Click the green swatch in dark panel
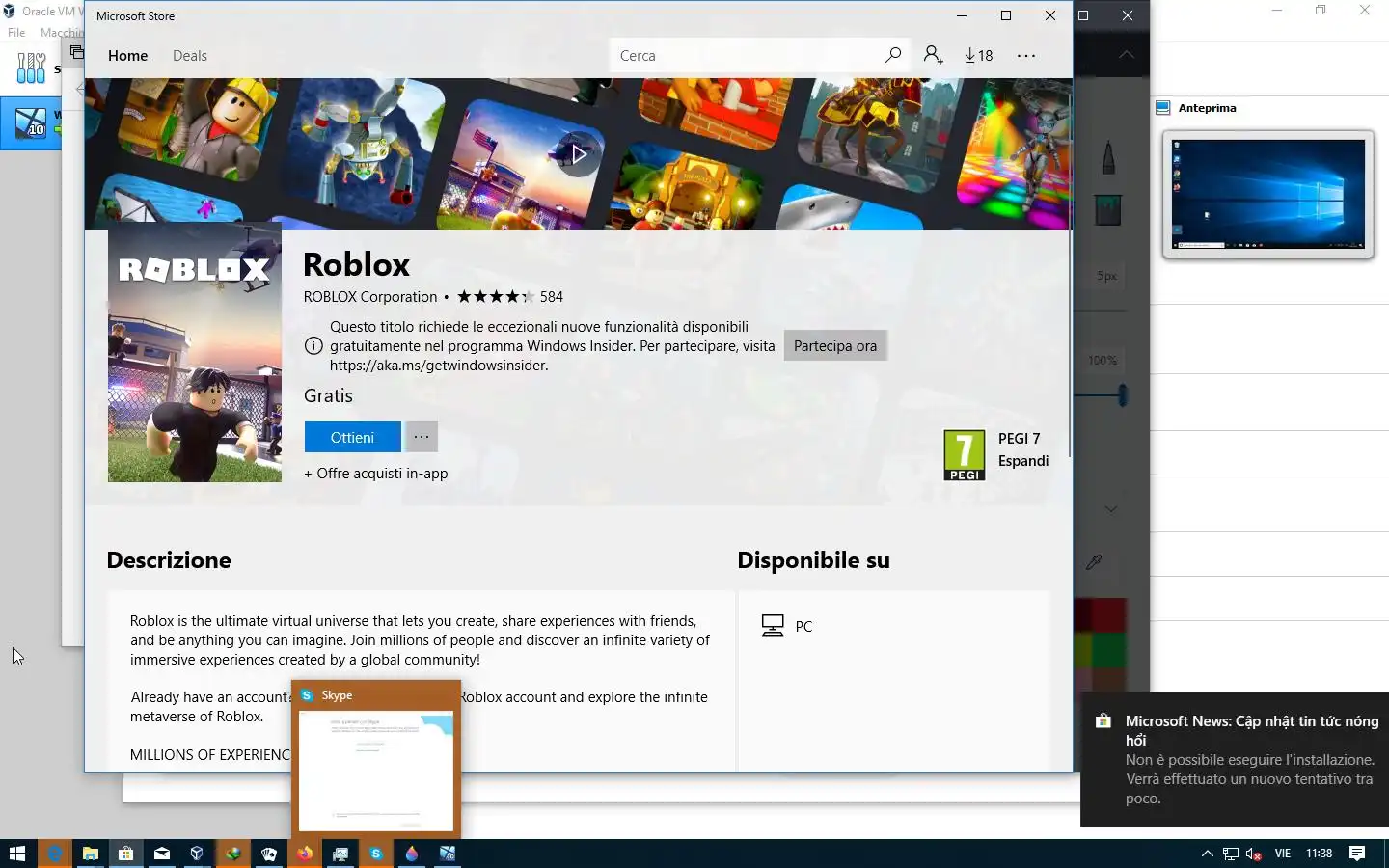Viewport: 1389px width, 868px height. tap(1108, 650)
